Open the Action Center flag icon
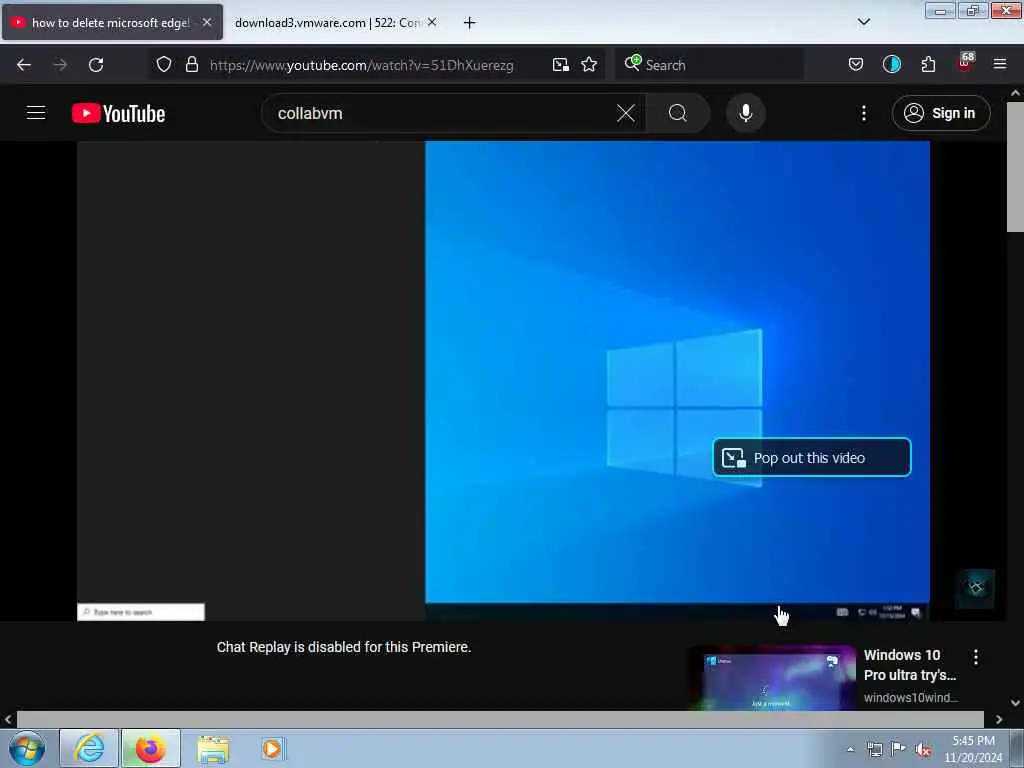Screen dimensions: 1024x768 pos(899,749)
